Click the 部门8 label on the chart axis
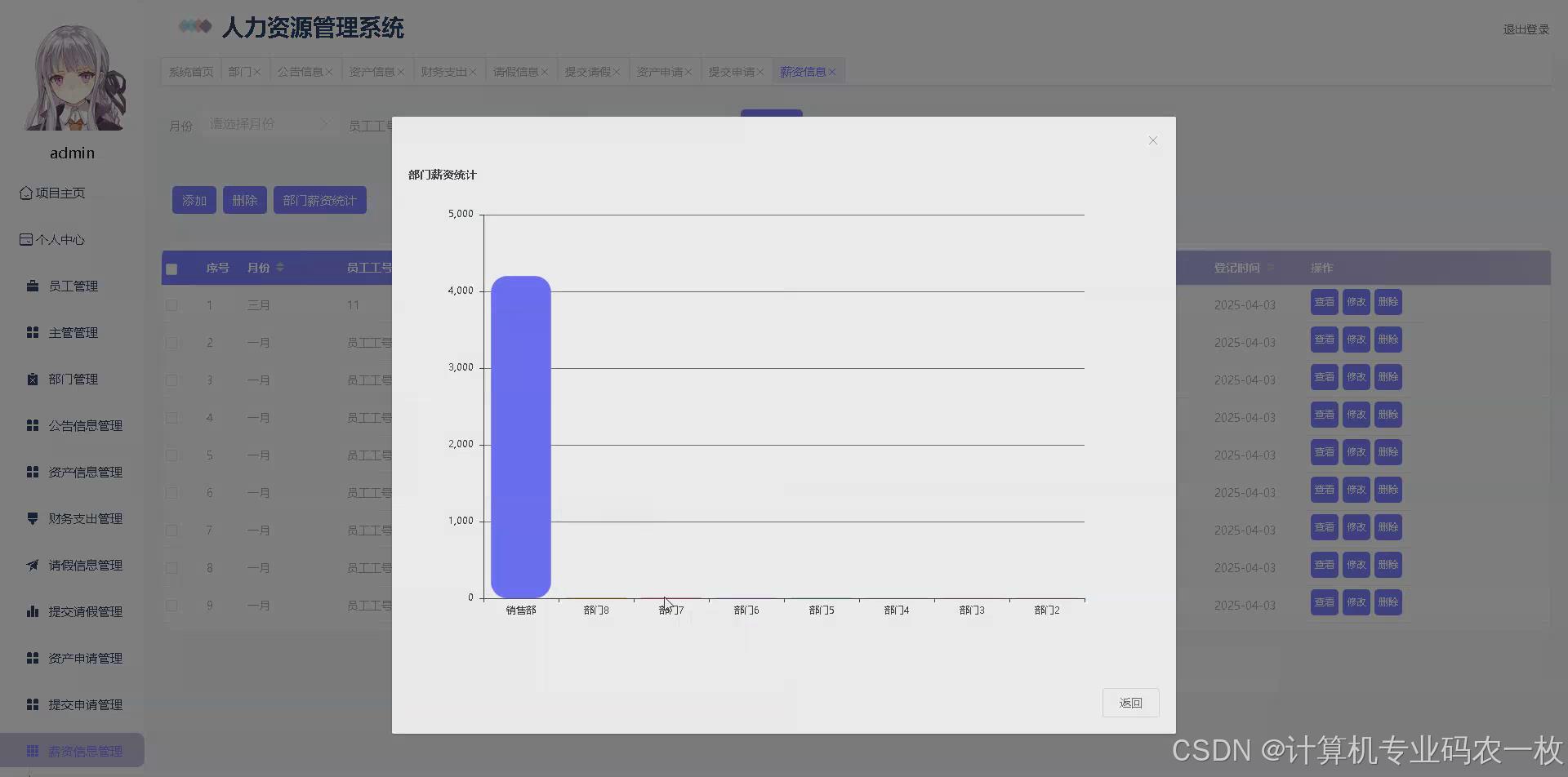This screenshot has width=1568, height=777. tap(596, 610)
